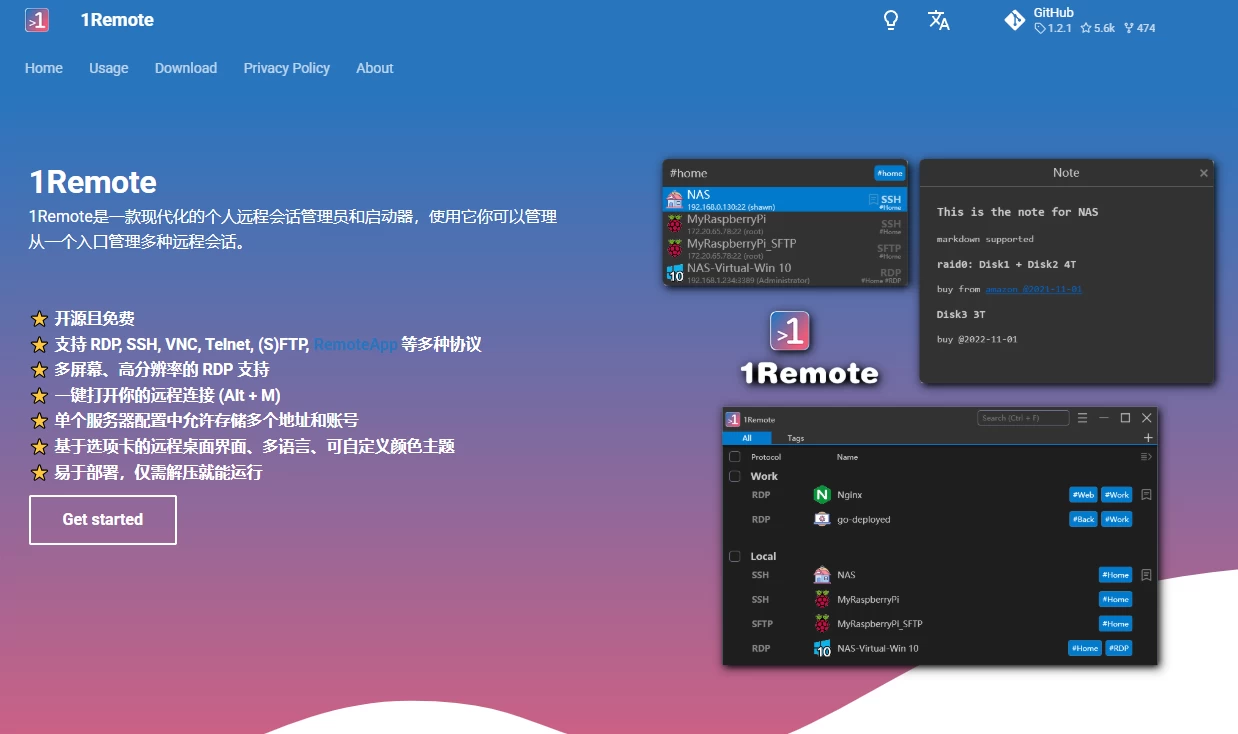This screenshot has height=734, width=1238.
Task: Select NAS-Virtual-Win 10 in the launcher
Action: click(785, 272)
